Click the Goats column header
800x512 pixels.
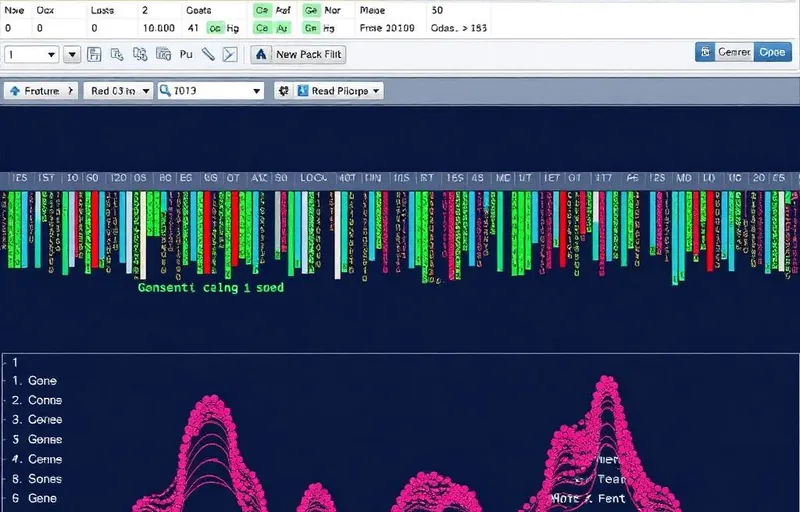(198, 10)
